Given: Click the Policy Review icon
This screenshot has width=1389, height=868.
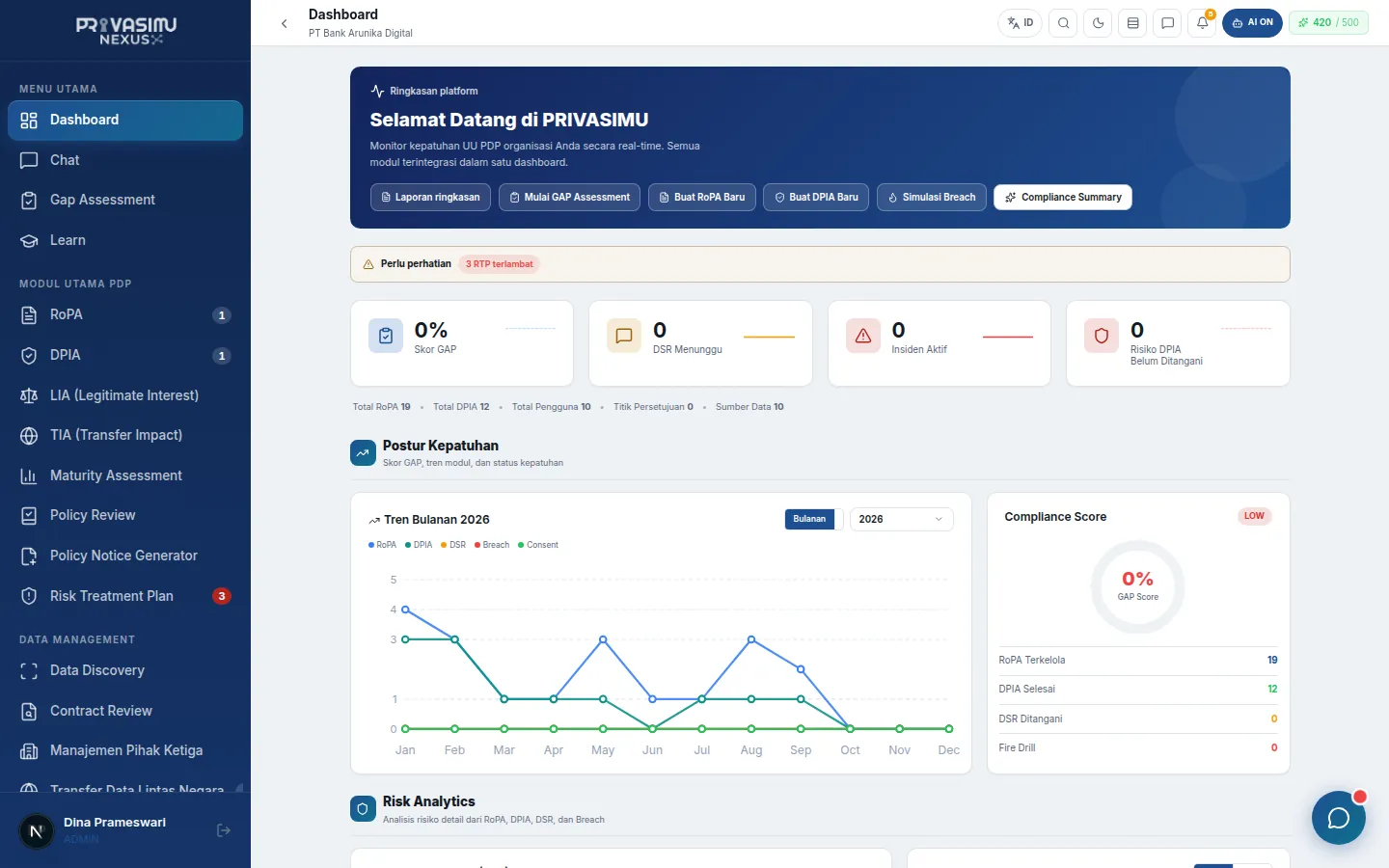Looking at the screenshot, I should [x=29, y=515].
